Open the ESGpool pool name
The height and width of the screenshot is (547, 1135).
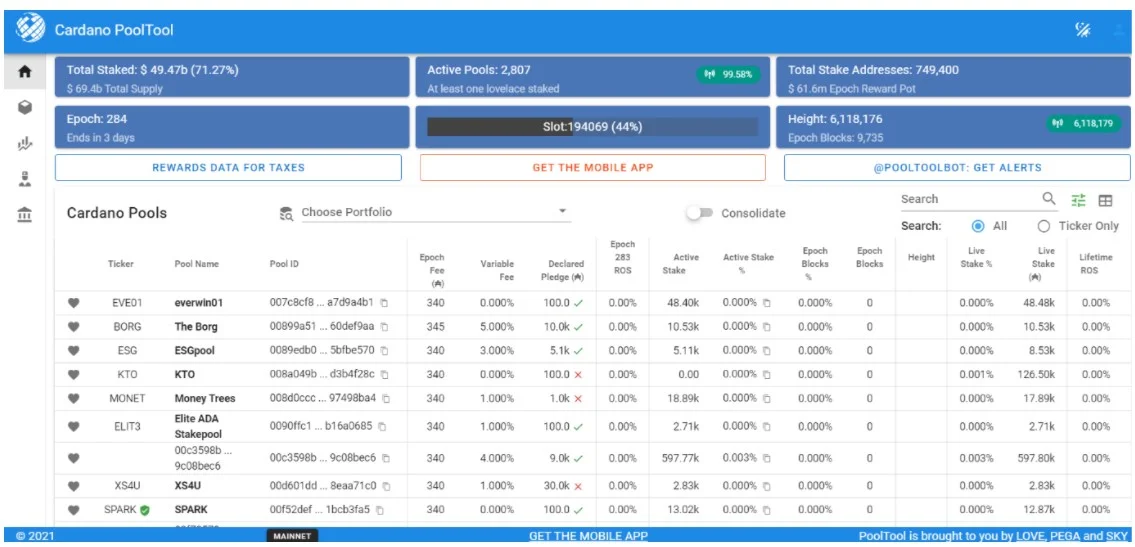195,351
